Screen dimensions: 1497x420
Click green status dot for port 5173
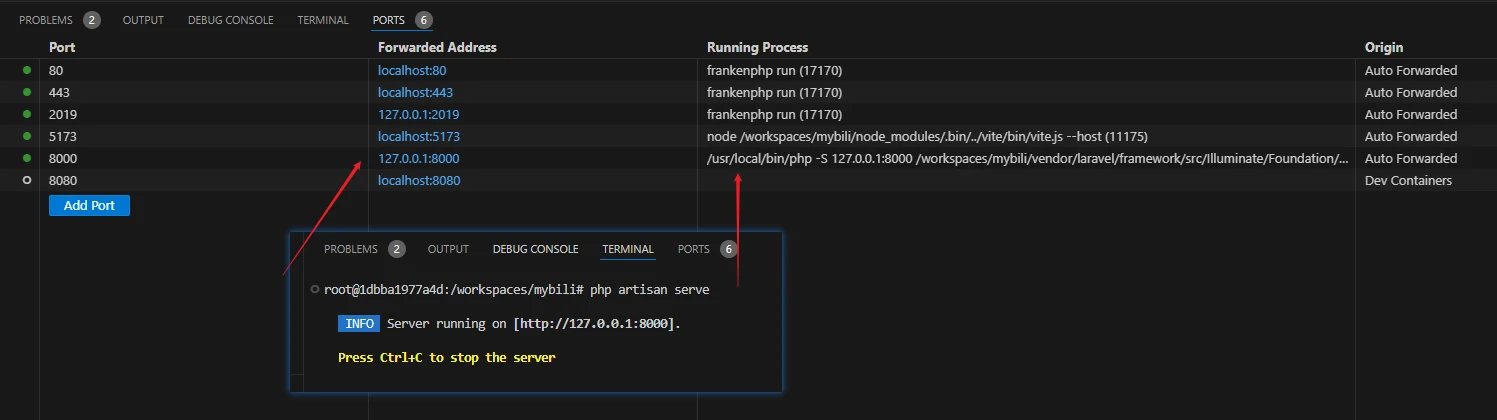pos(27,136)
